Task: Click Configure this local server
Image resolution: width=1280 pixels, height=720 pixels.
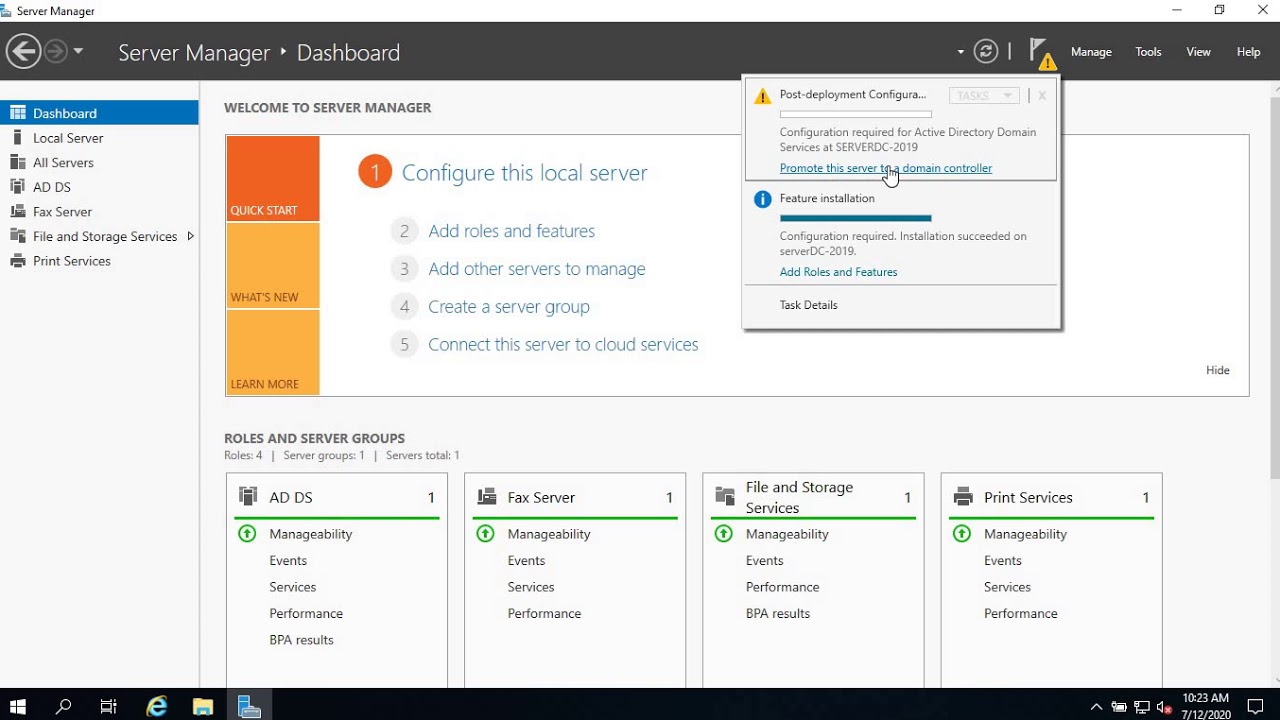Action: [x=524, y=173]
